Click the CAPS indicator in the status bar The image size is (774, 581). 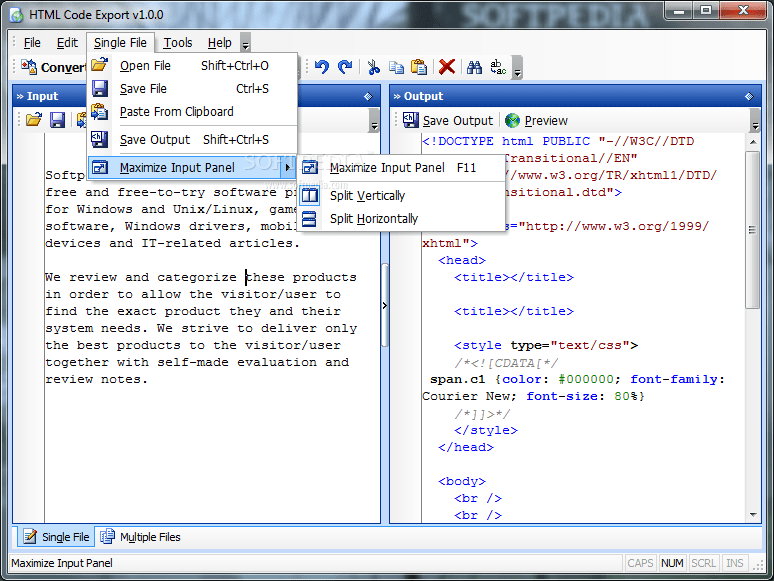(x=640, y=563)
